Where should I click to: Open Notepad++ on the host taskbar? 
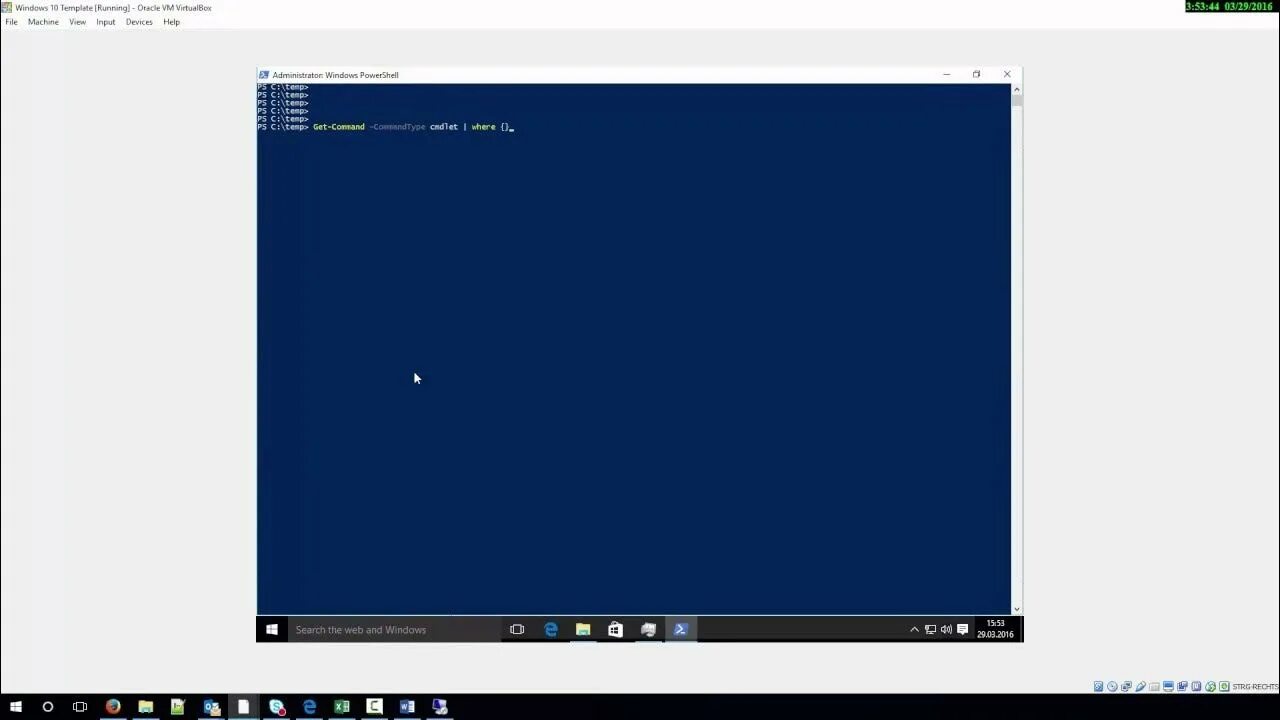coord(178,707)
